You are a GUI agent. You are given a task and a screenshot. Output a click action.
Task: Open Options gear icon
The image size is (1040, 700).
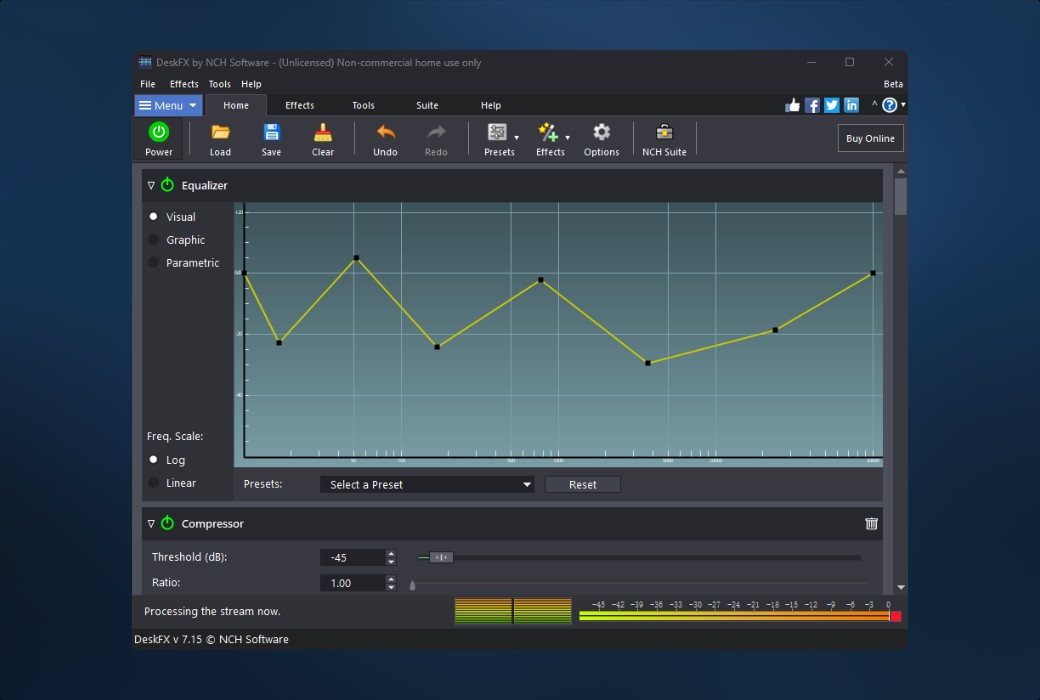coord(601,133)
